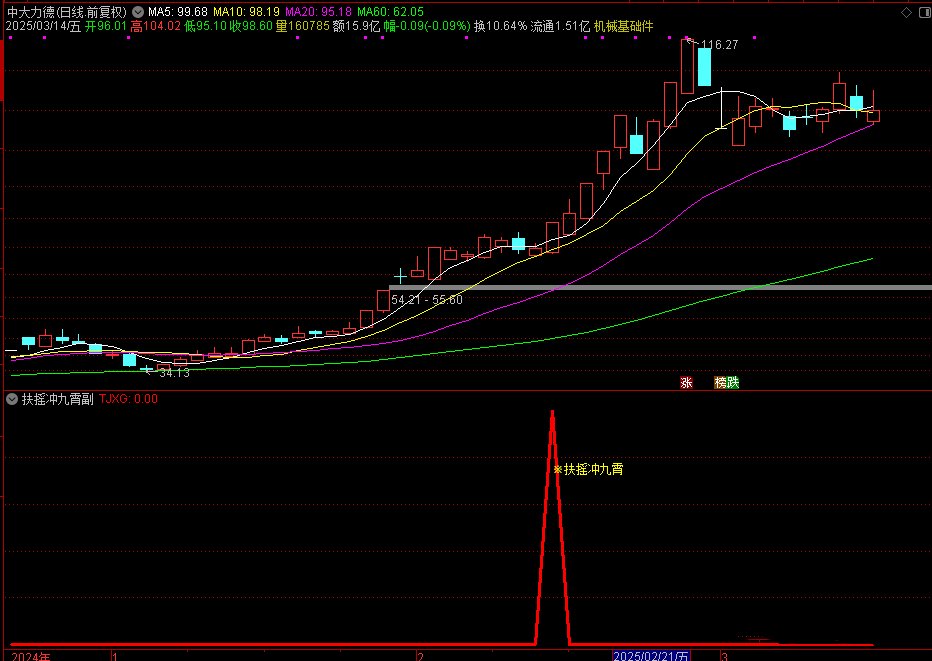The width and height of the screenshot is (932, 661).
Task: Click the 扶摇冲九霄副 indicator name
Action: [57, 398]
